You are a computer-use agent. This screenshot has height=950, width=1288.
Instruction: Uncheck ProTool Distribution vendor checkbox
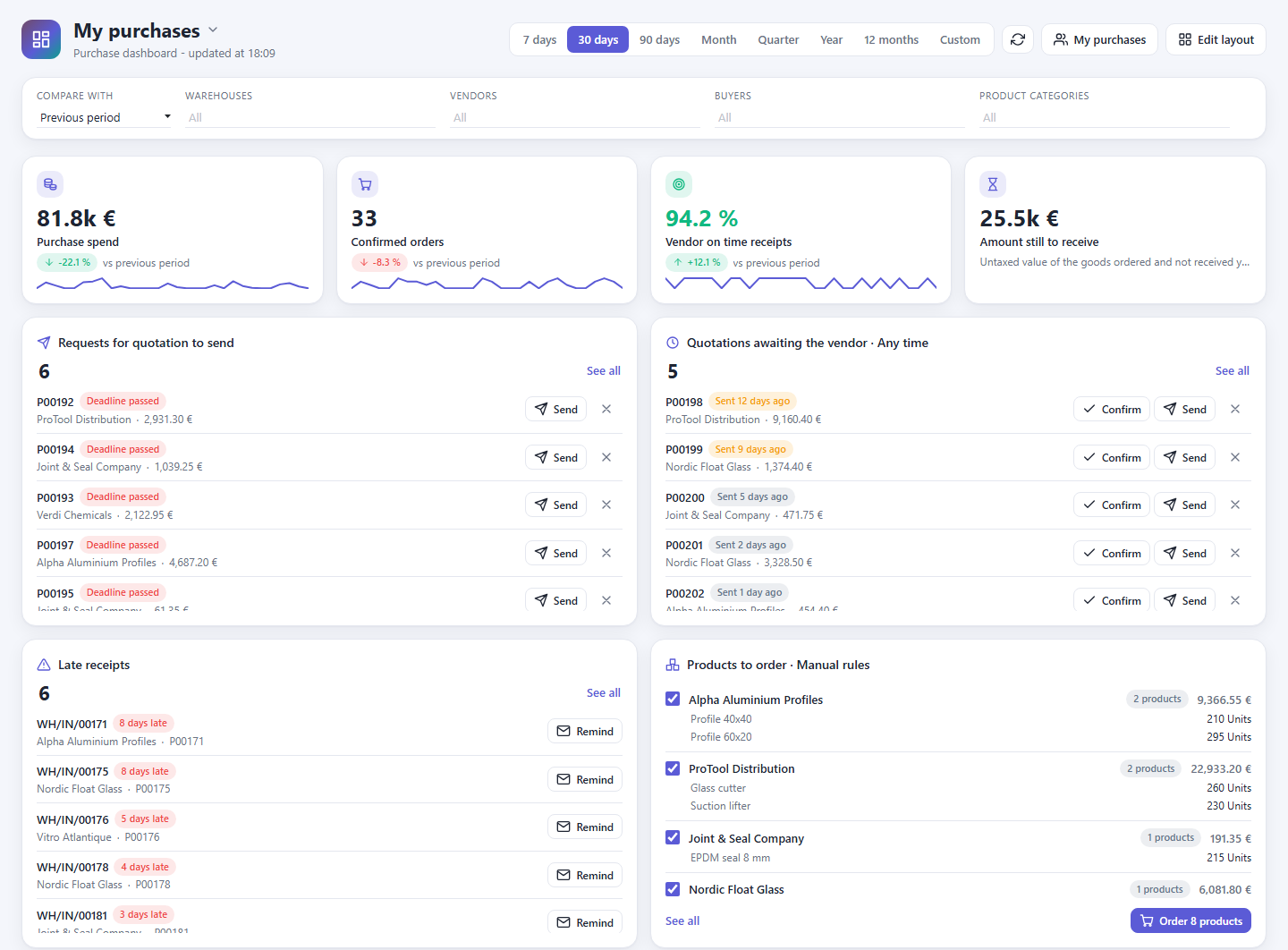[673, 768]
